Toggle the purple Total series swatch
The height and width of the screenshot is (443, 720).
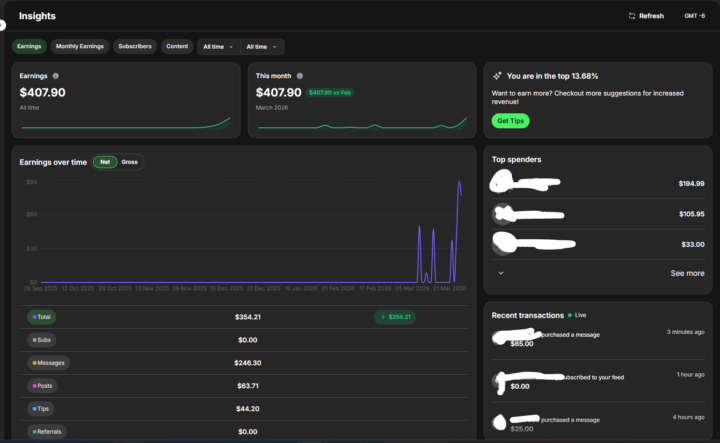pos(34,317)
